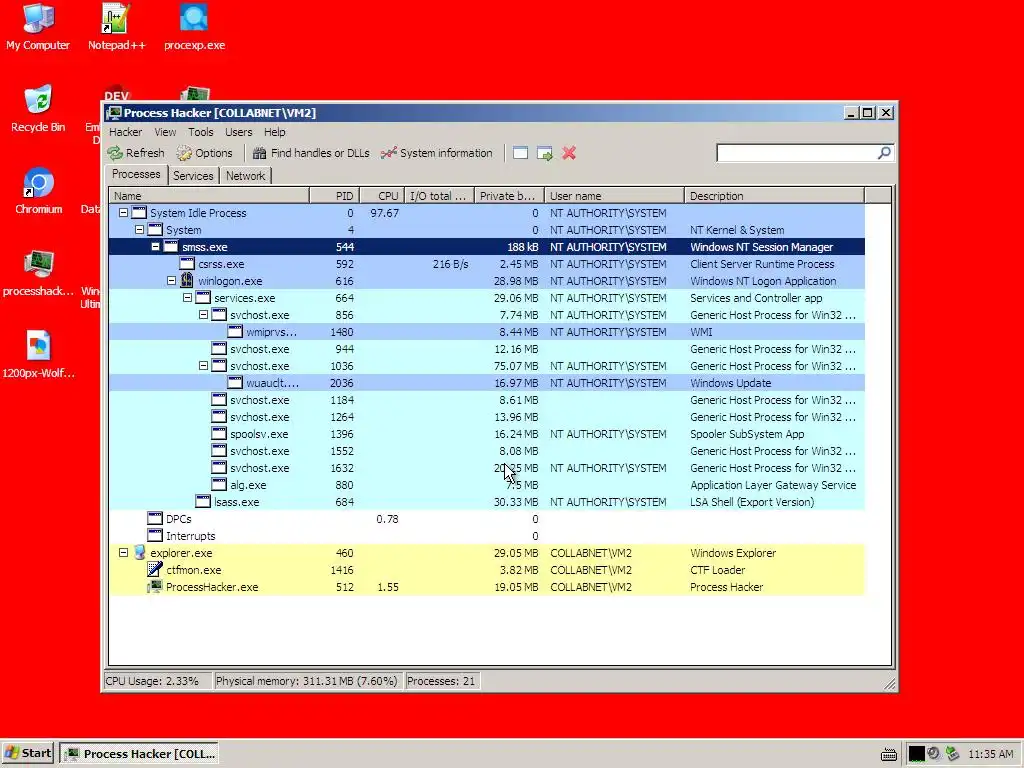Image resolution: width=1024 pixels, height=768 pixels.
Task: Select the wmiprvs process icon
Action: point(235,332)
